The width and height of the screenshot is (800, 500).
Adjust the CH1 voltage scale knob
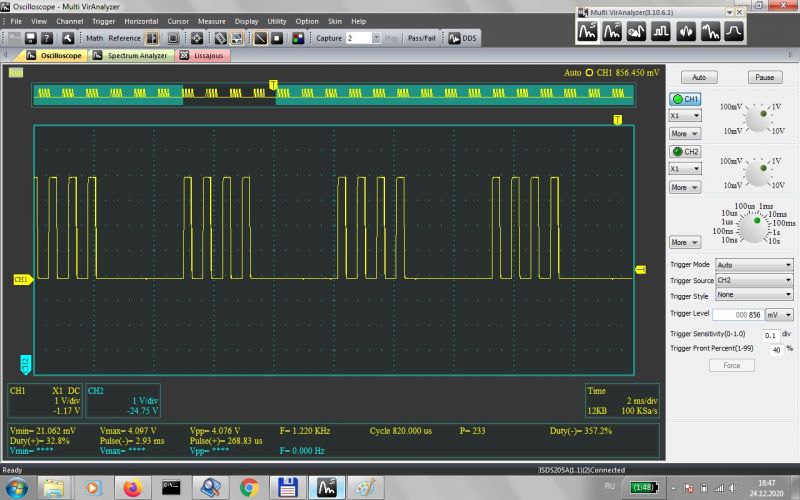pyautogui.click(x=758, y=119)
